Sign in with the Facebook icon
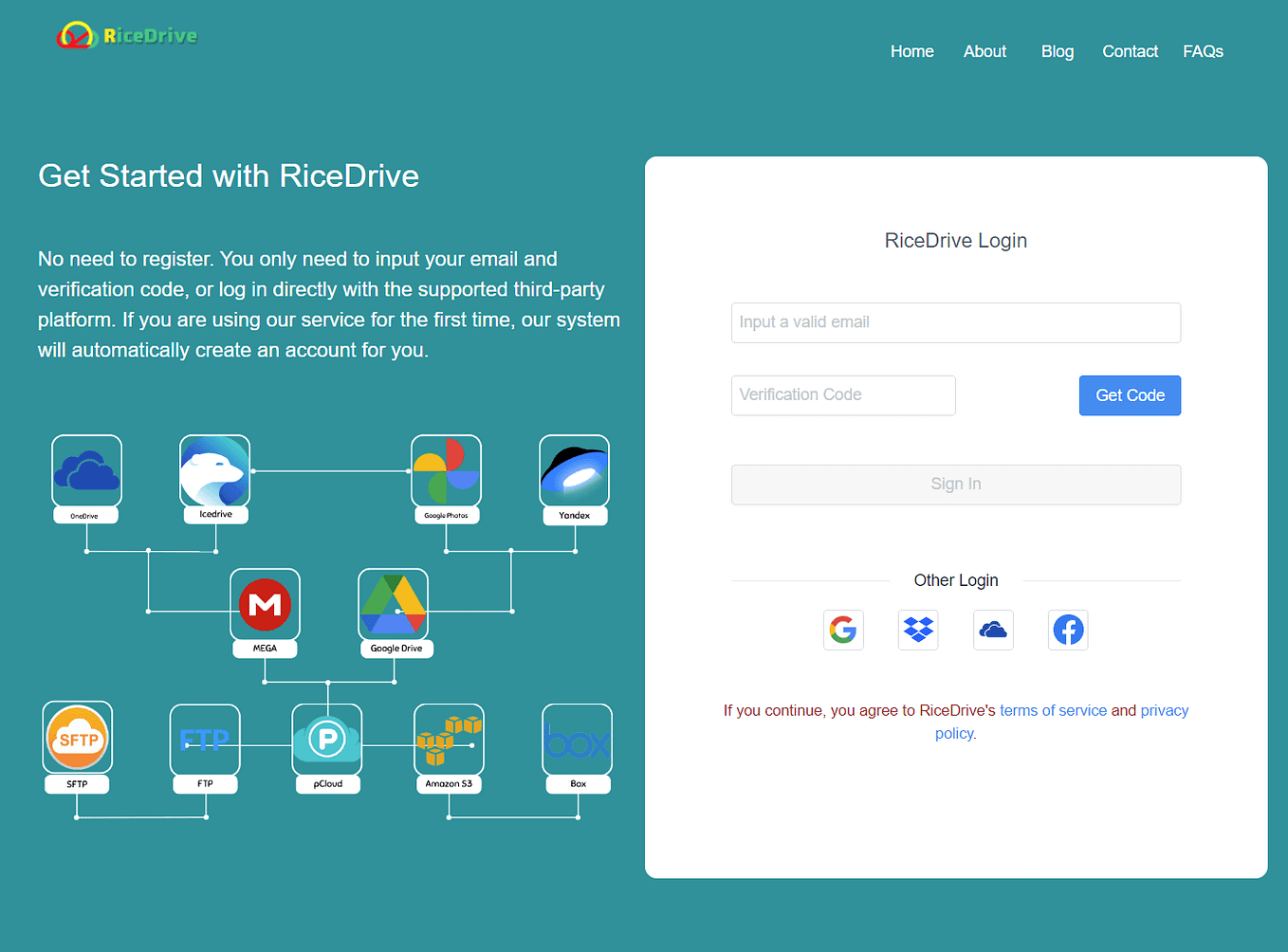Image resolution: width=1288 pixels, height=952 pixels. click(1068, 630)
